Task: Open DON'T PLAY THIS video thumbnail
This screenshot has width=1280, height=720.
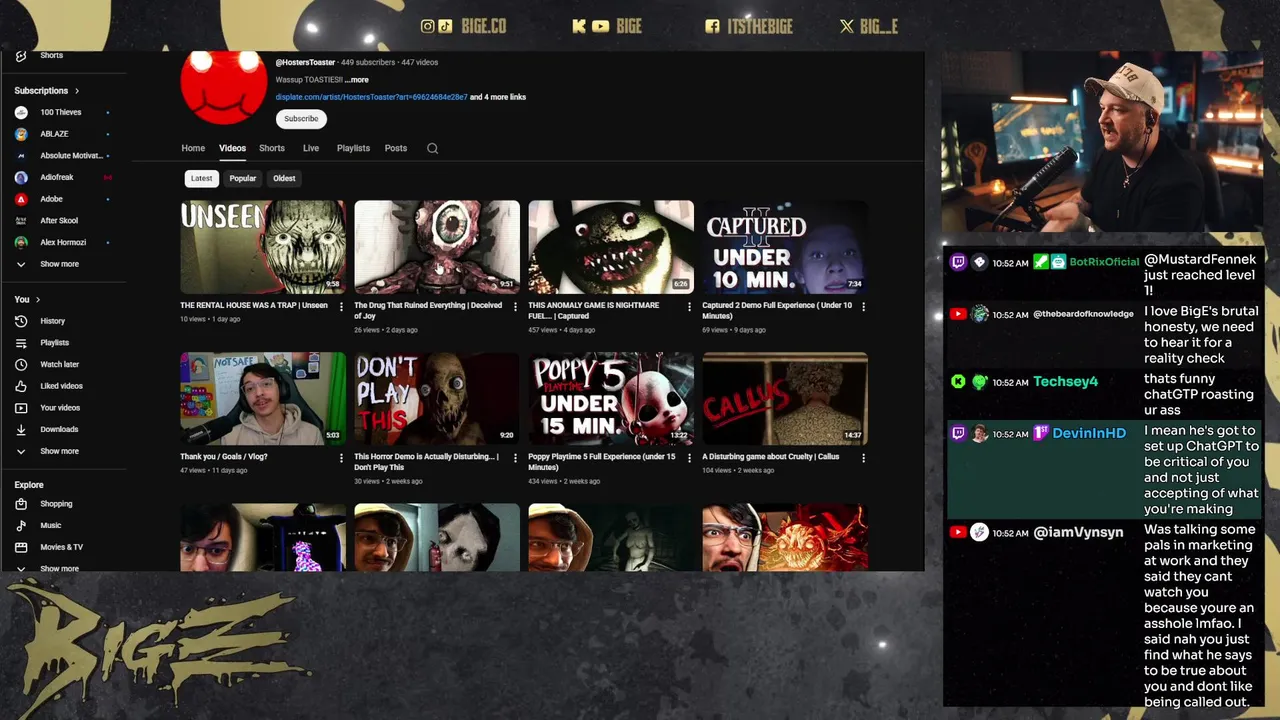Action: coord(437,398)
